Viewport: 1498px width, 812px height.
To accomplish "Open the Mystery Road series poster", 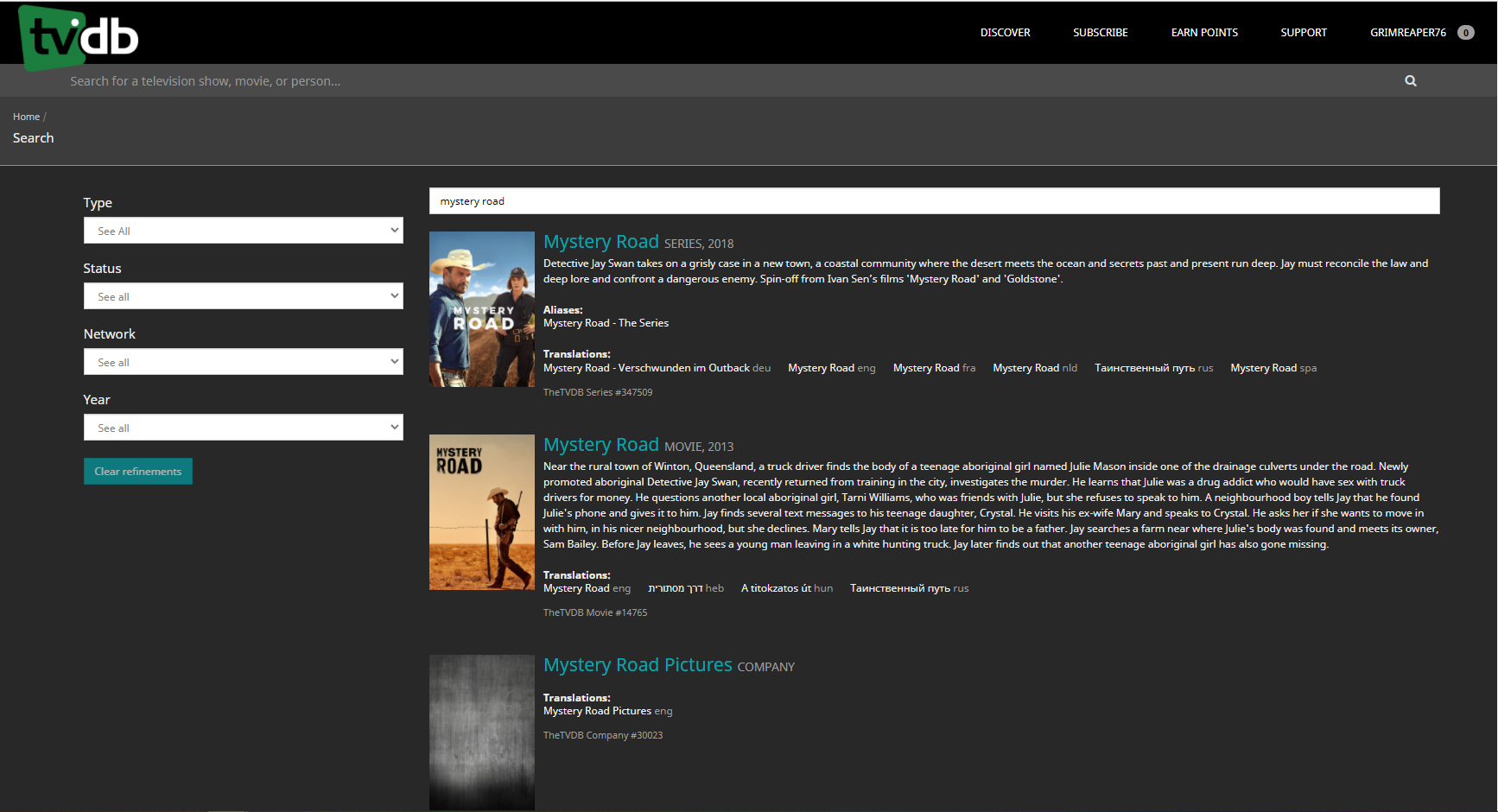I will 481,309.
